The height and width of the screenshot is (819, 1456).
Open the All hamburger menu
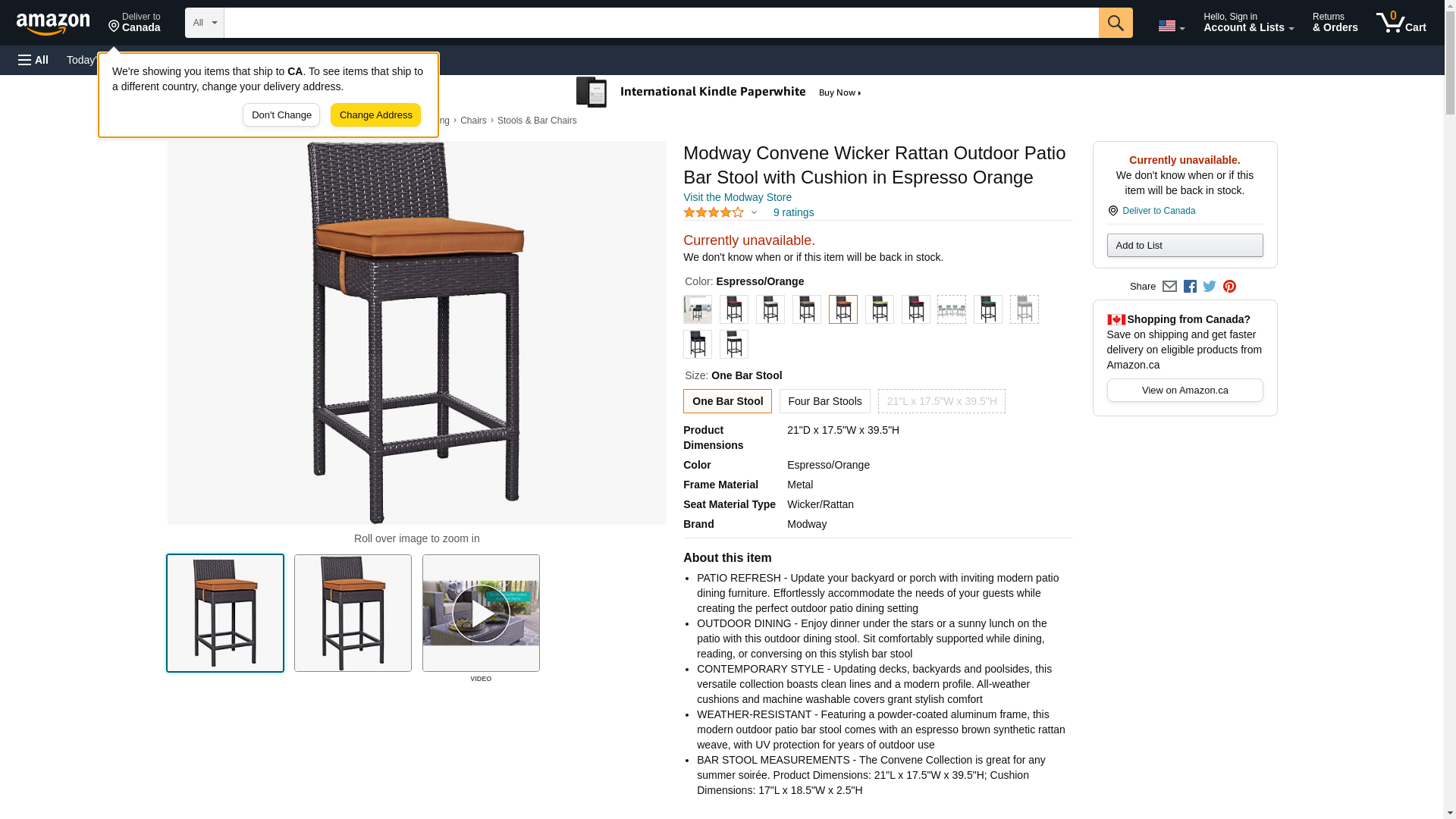click(x=33, y=60)
